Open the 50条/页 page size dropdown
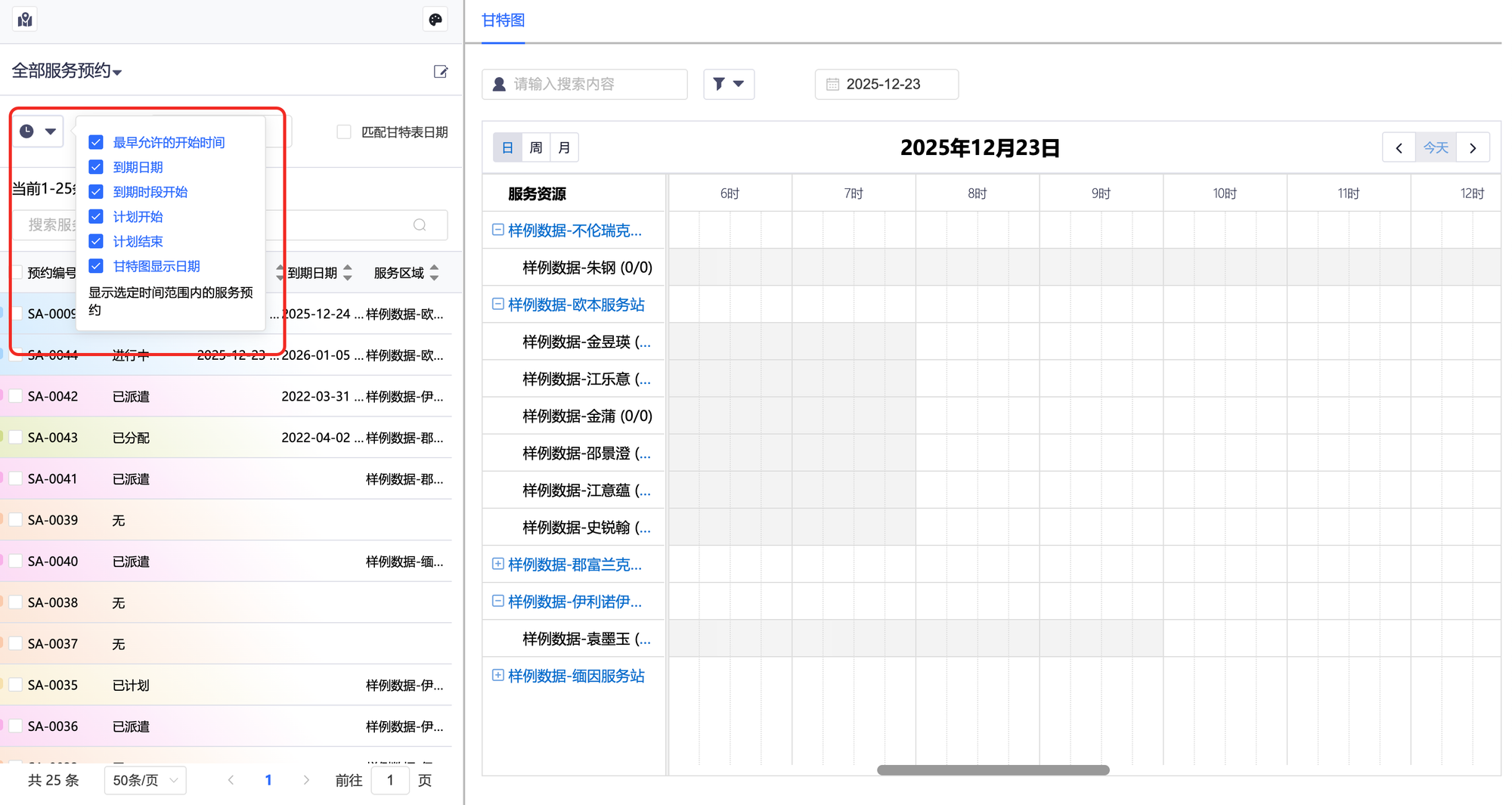Image resolution: width=1512 pixels, height=805 pixels. point(145,780)
